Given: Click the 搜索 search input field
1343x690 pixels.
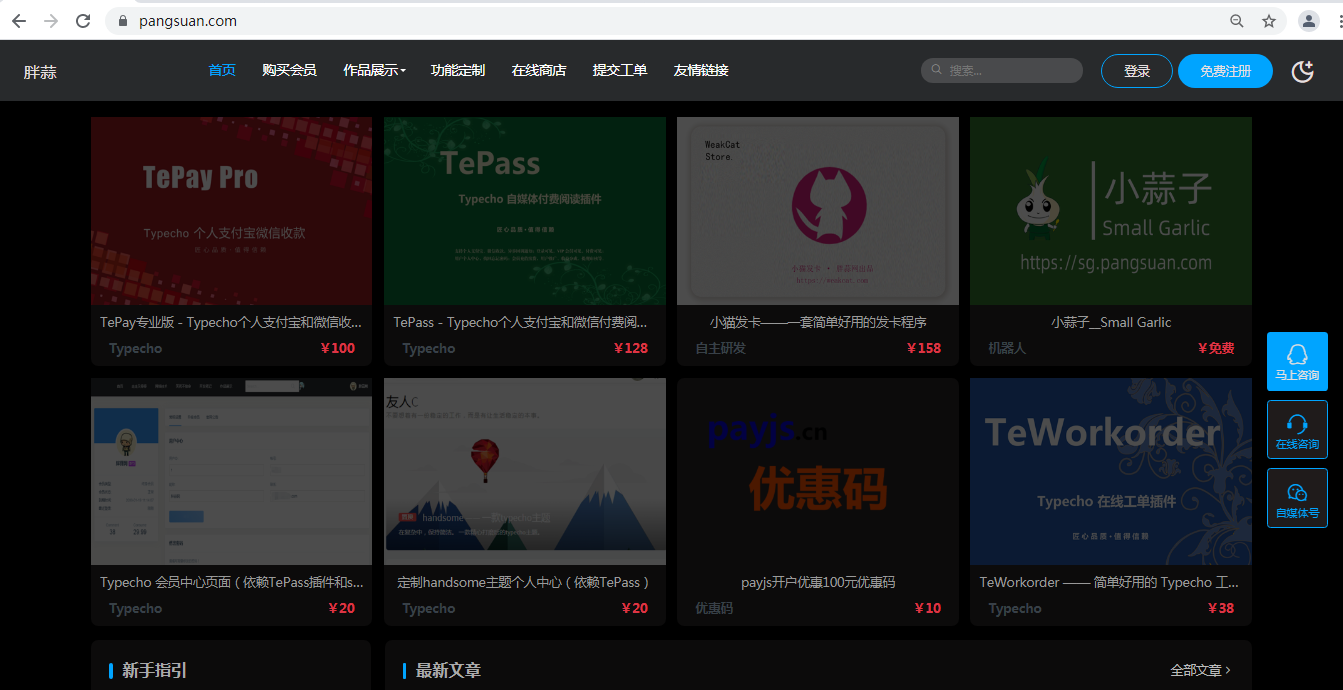Looking at the screenshot, I should click(1010, 71).
